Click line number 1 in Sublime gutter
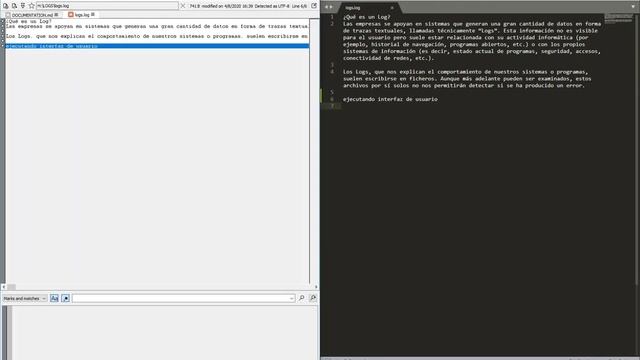Screen dimensions: 640x360 332,17
